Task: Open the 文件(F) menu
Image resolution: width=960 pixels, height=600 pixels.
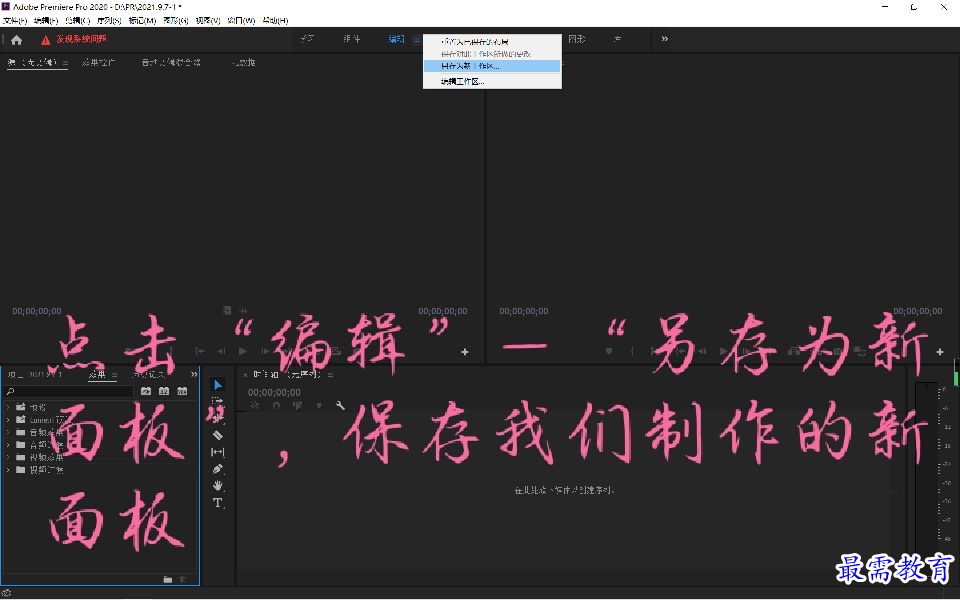Action: pos(15,21)
